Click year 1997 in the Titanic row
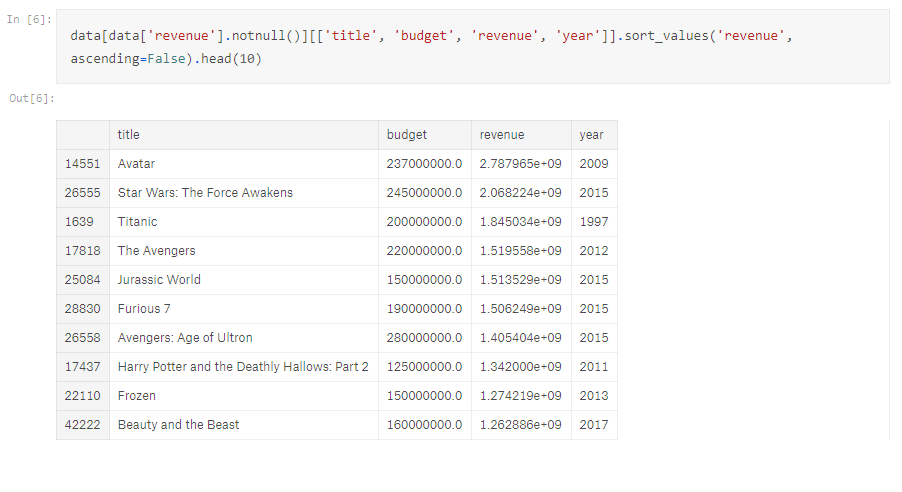Viewport: 902px width, 492px height. (x=595, y=222)
